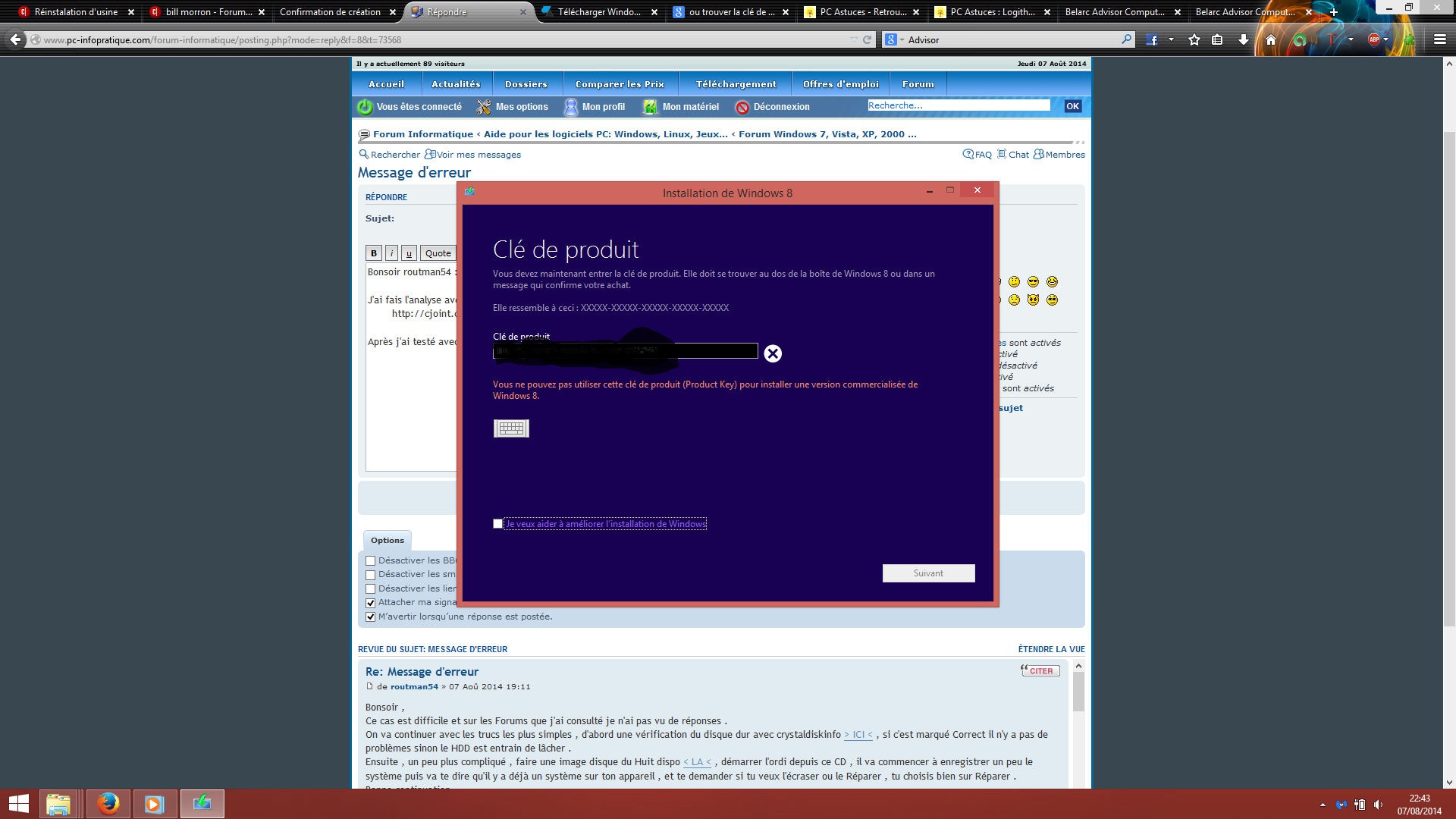This screenshot has width=1456, height=819.
Task: Click the Recherche search field
Action: tap(959, 105)
